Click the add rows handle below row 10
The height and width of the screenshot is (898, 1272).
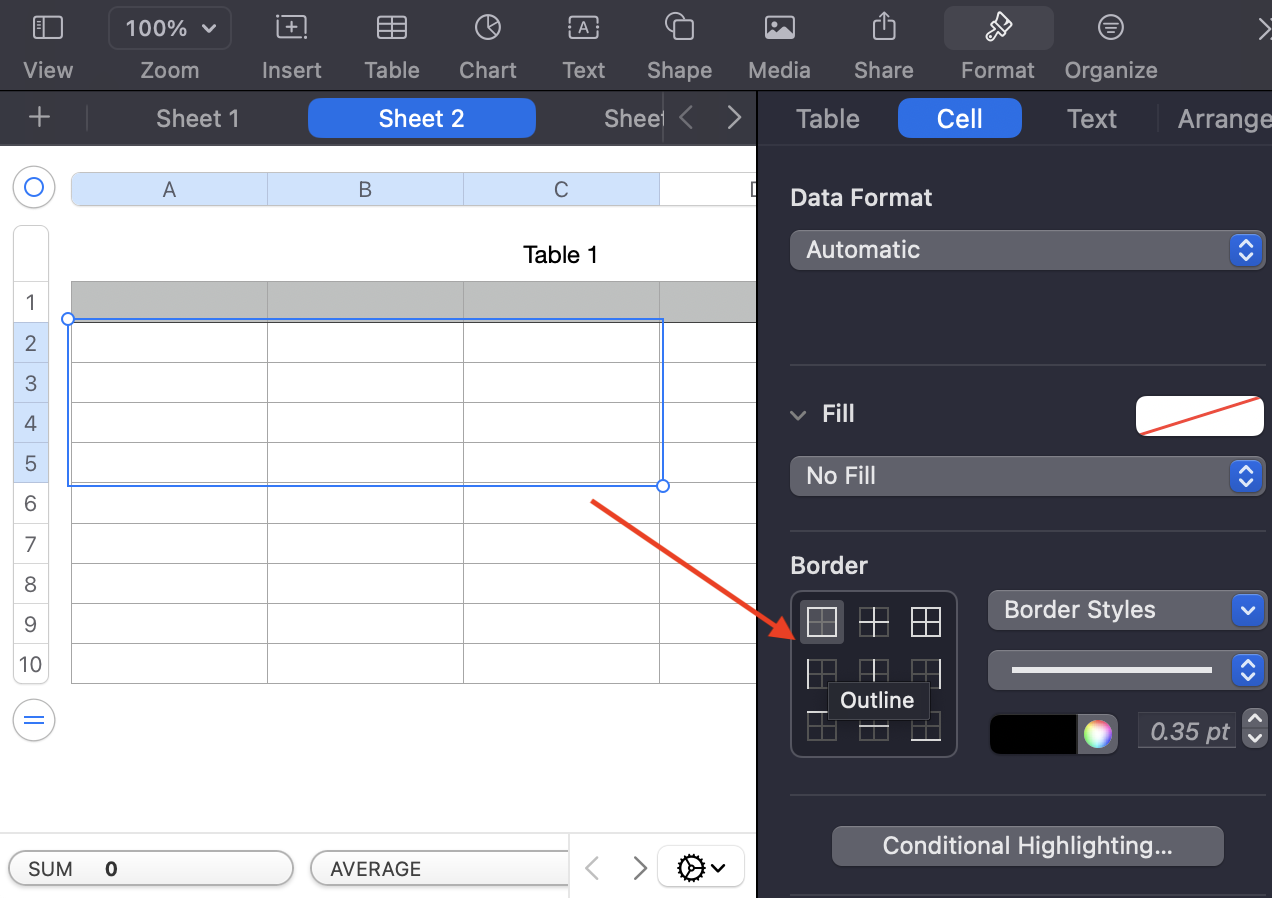click(34, 720)
